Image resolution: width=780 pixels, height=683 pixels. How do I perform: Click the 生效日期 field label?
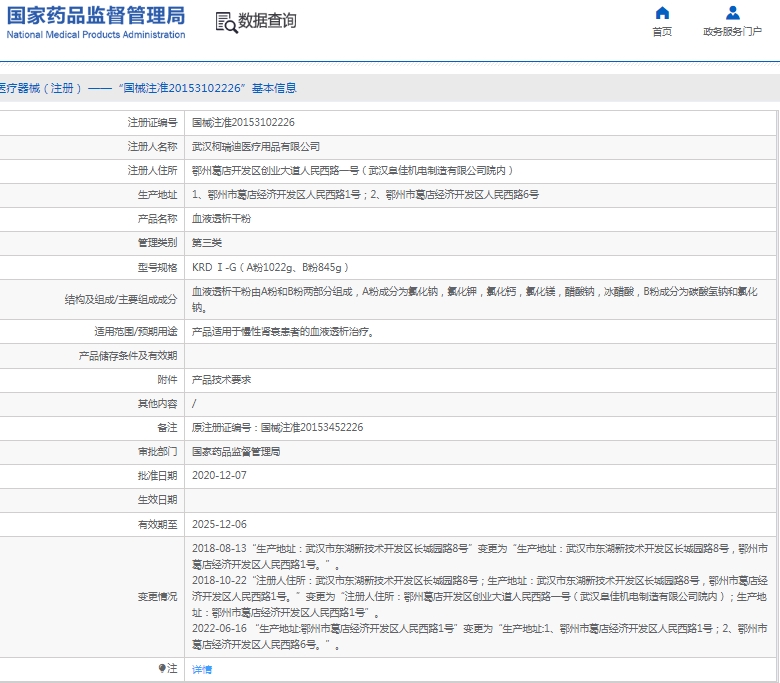point(157,499)
